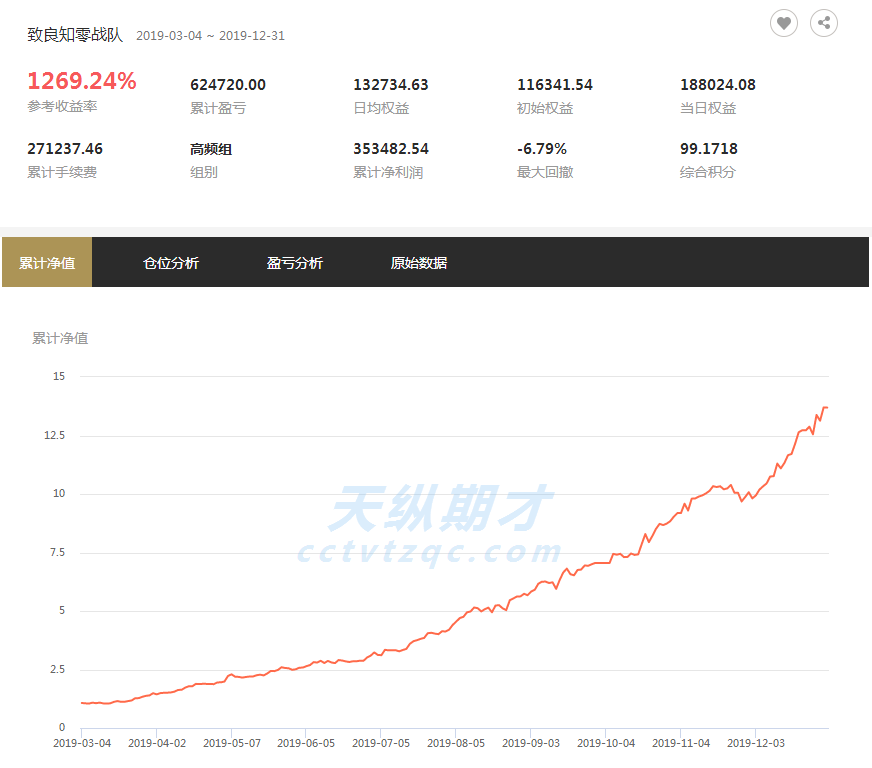Open the 盈亏分析 tab
Screen dimensions: 872x768
click(295, 263)
